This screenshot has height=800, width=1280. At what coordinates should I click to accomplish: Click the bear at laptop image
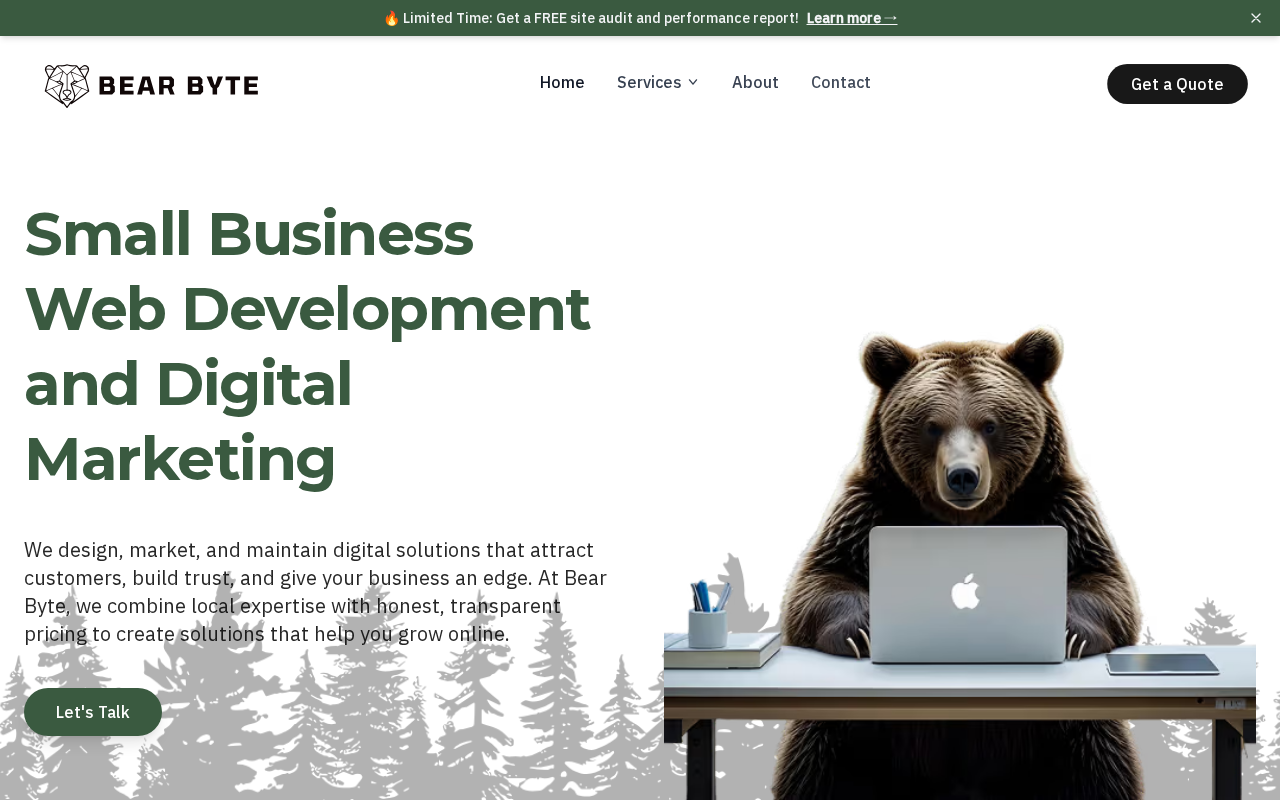960,560
